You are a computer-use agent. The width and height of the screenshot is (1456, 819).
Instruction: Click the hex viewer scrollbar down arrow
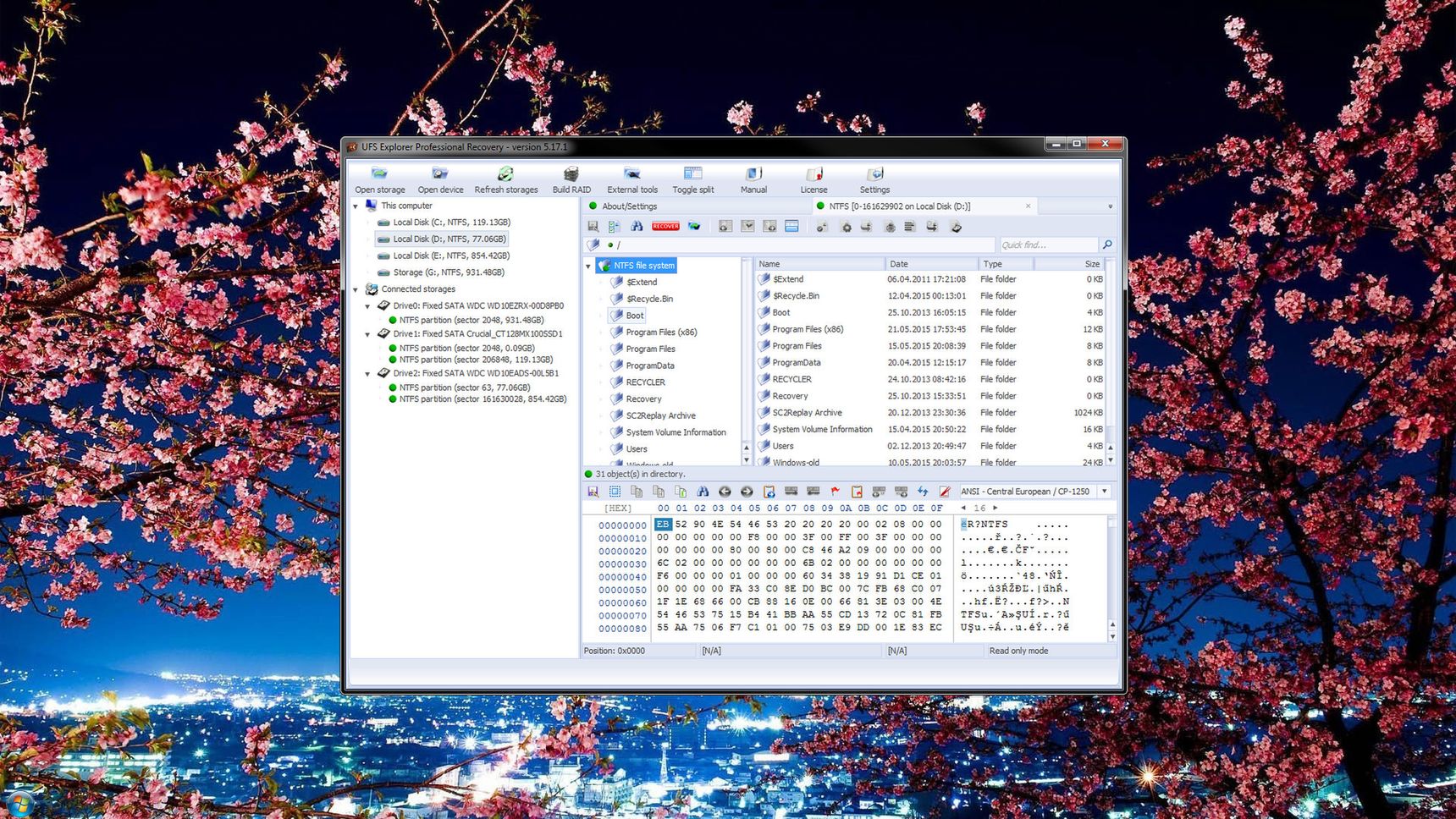(1111, 636)
